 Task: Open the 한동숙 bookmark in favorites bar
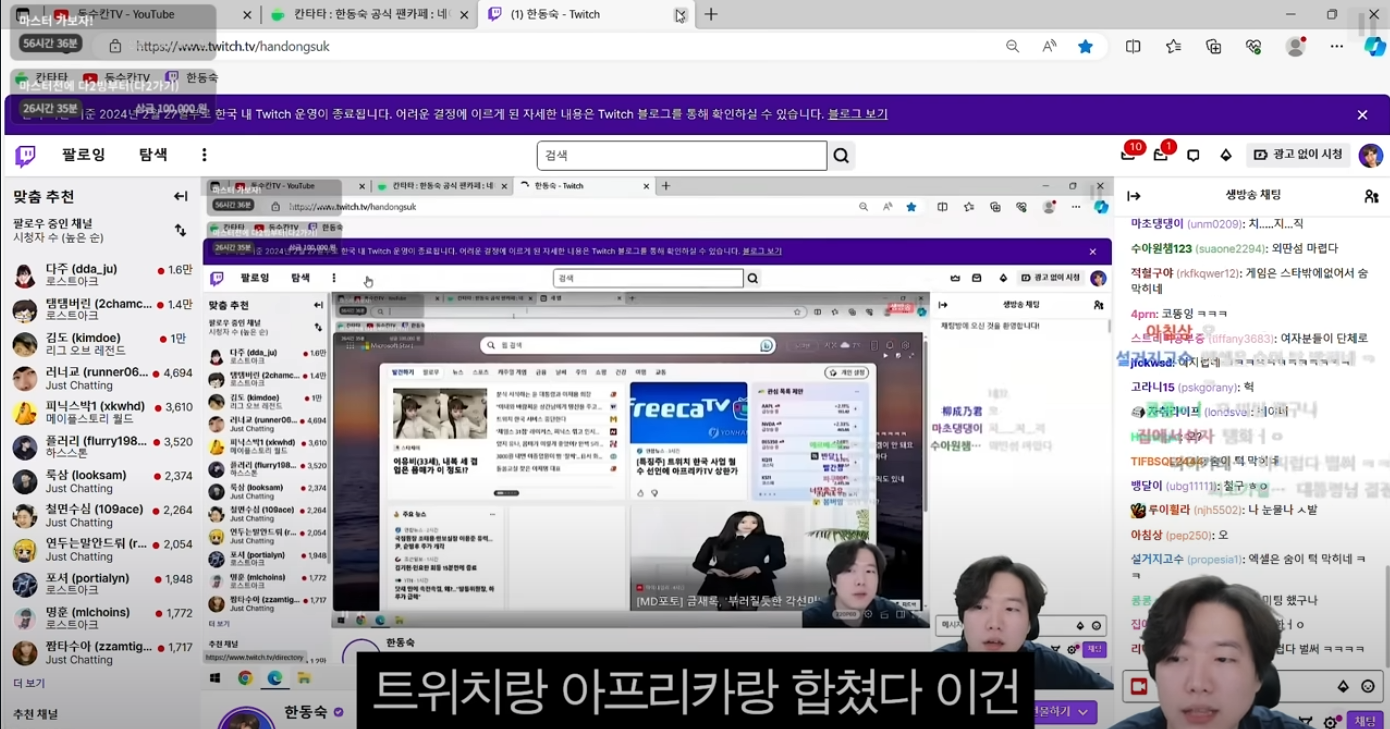tap(191, 77)
